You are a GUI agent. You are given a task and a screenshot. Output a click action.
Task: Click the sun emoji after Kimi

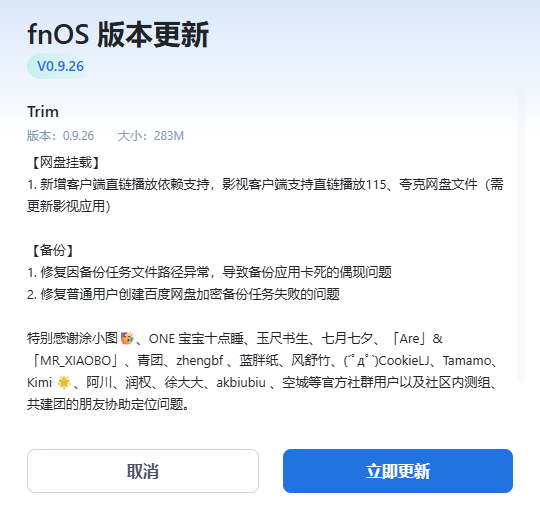(64, 382)
